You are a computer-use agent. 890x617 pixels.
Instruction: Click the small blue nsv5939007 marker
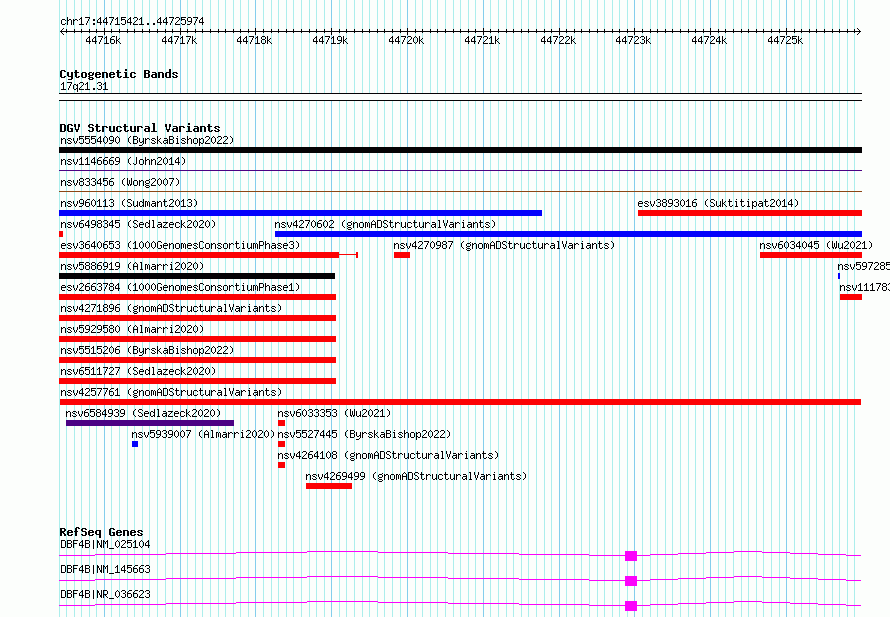click(135, 444)
